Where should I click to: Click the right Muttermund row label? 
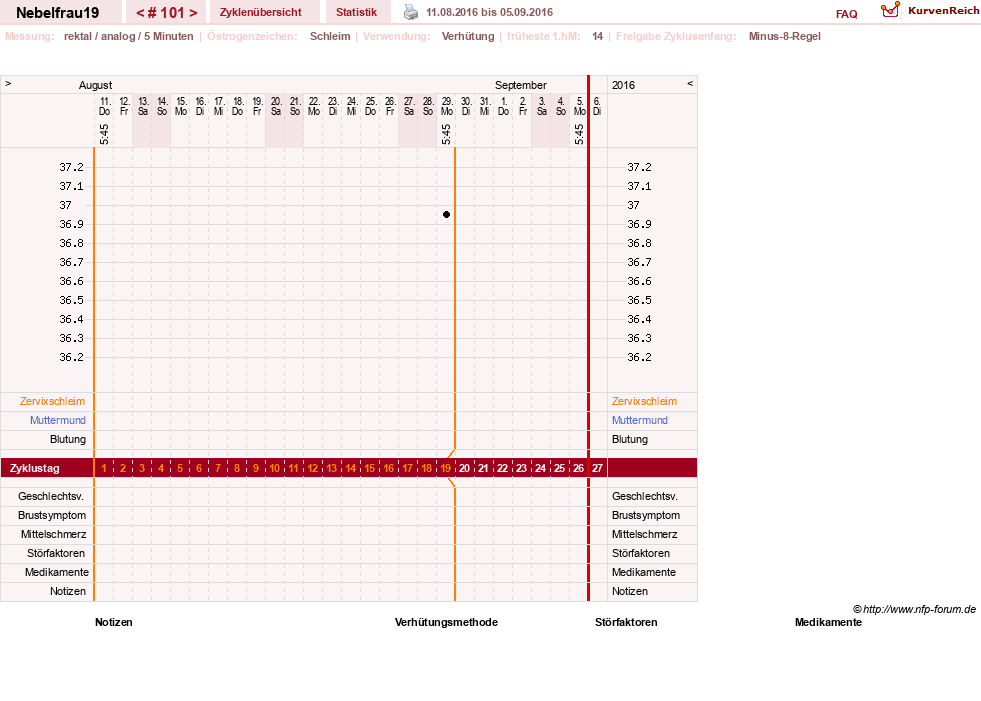[639, 420]
